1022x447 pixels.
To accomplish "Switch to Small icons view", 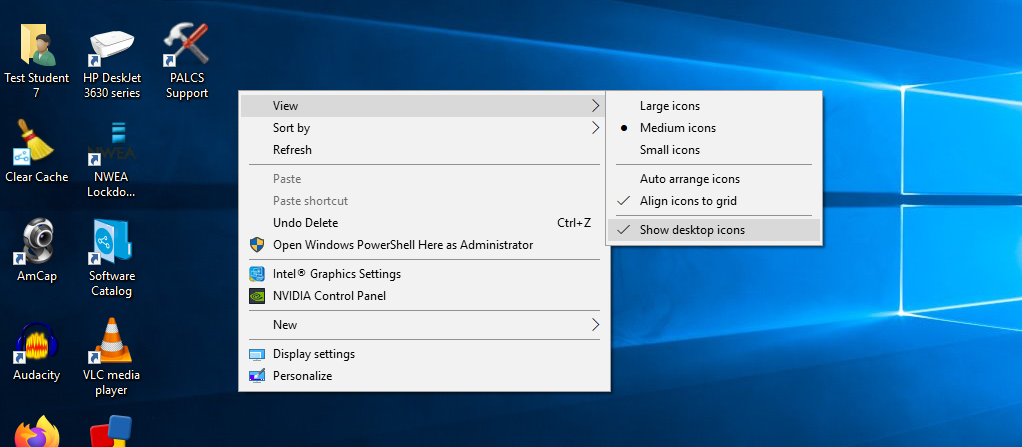I will point(670,150).
